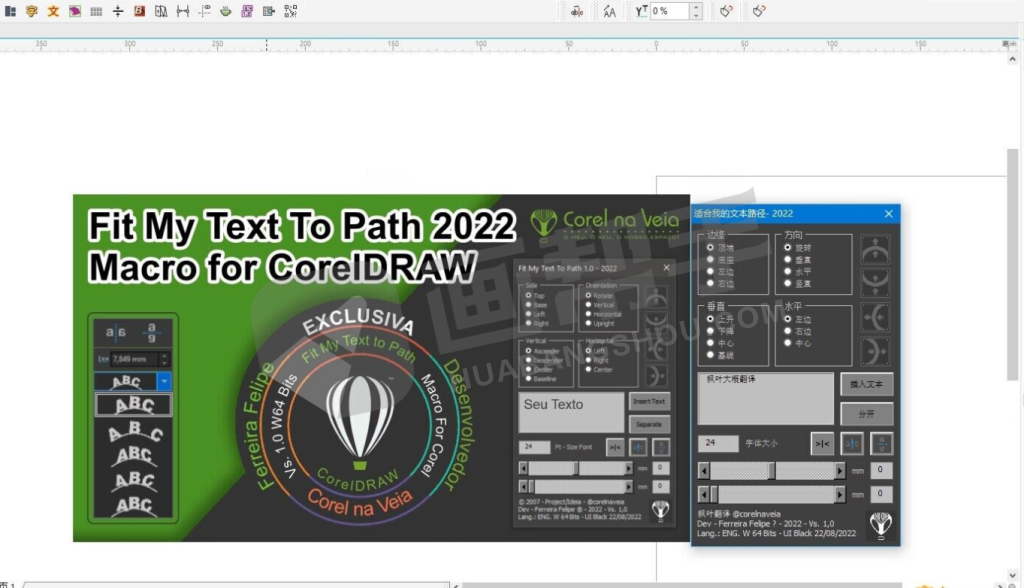1024x588 pixels.
Task: Click the canvas scroll up arrow
Action: pyautogui.click(x=1012, y=59)
